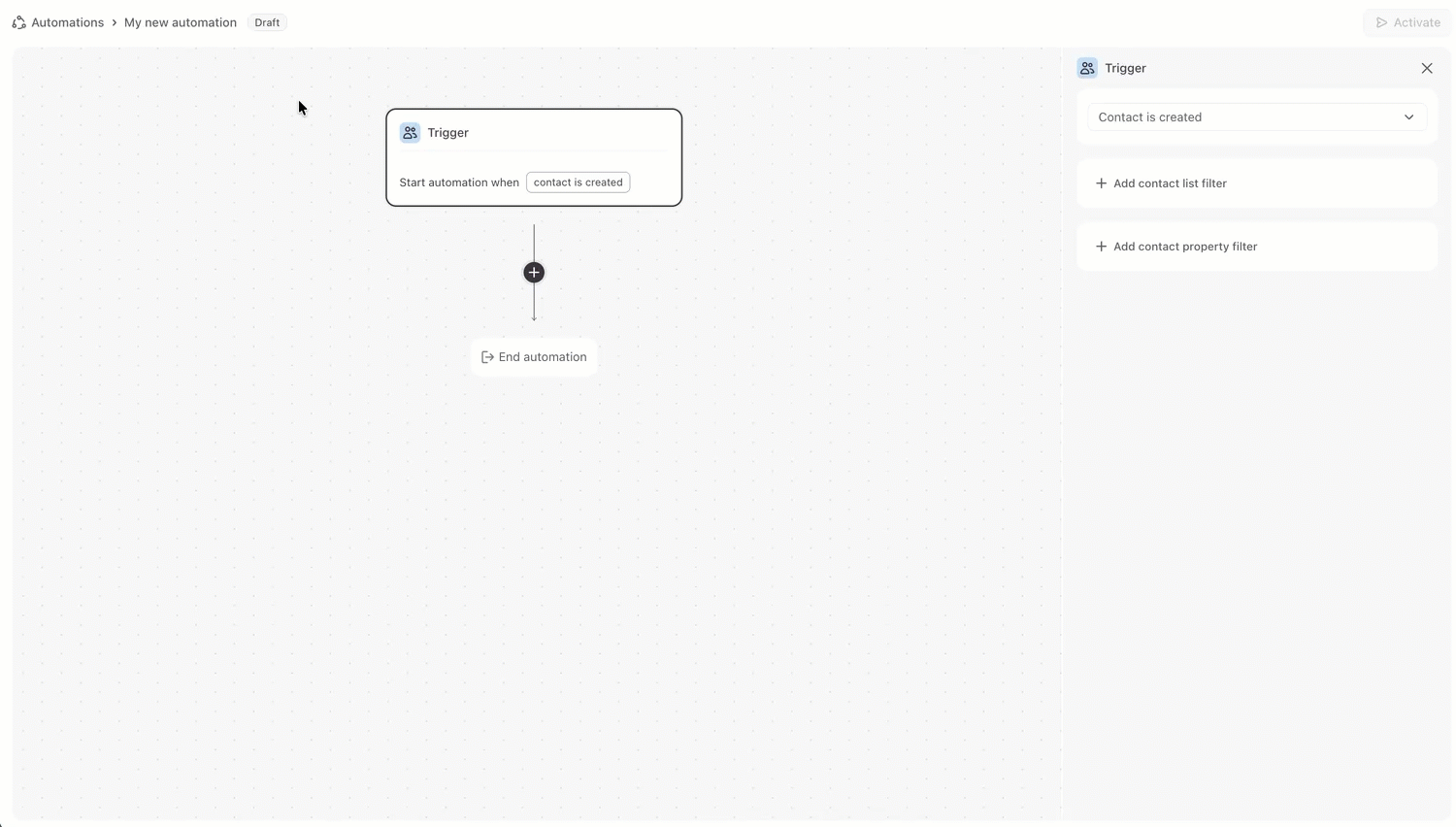Image resolution: width=1456 pixels, height=827 pixels.
Task: Click the plus icon beside contact list filter
Action: (1101, 183)
